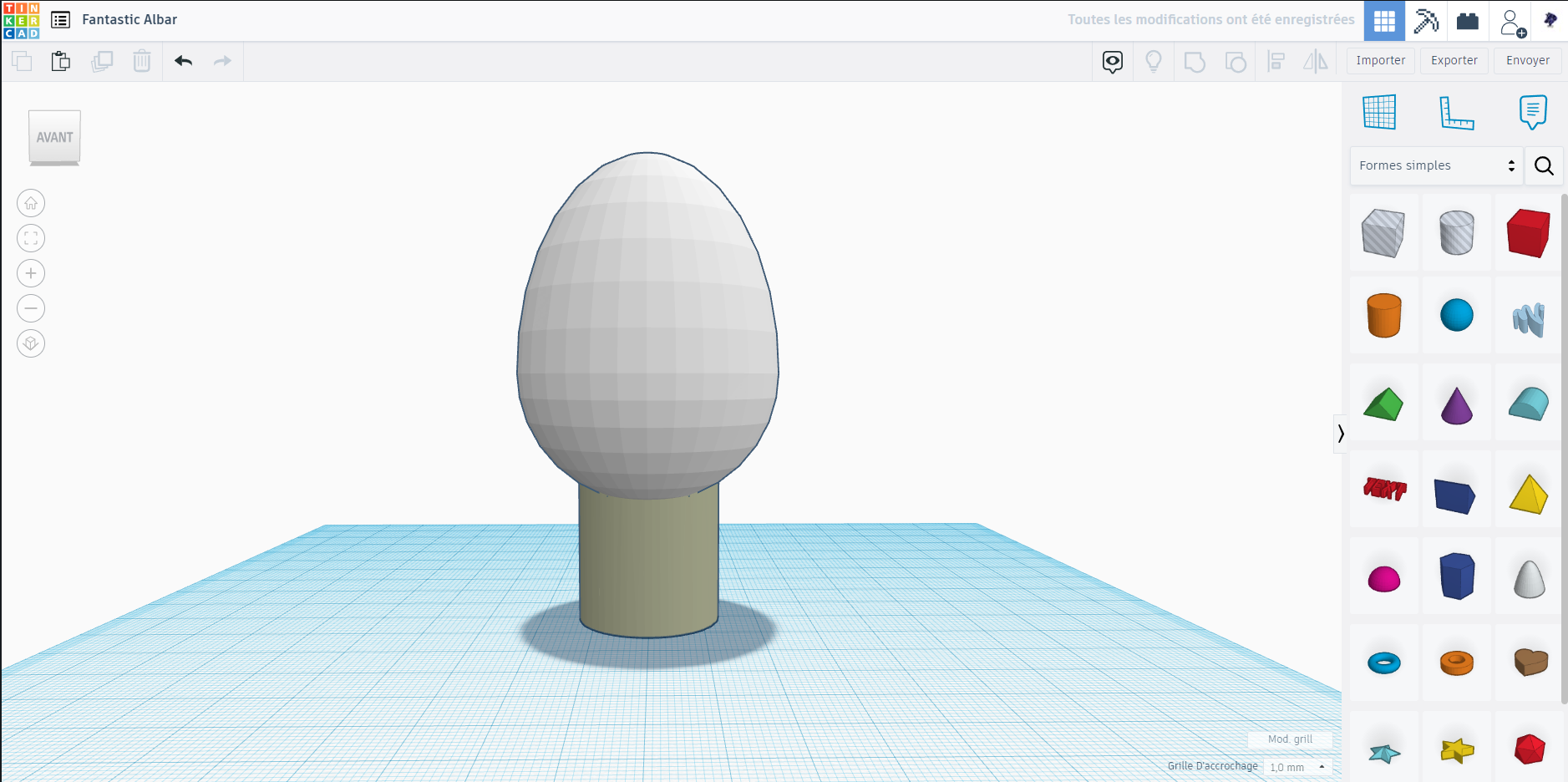Click the Envoyer button
1568x782 pixels.
[1526, 60]
